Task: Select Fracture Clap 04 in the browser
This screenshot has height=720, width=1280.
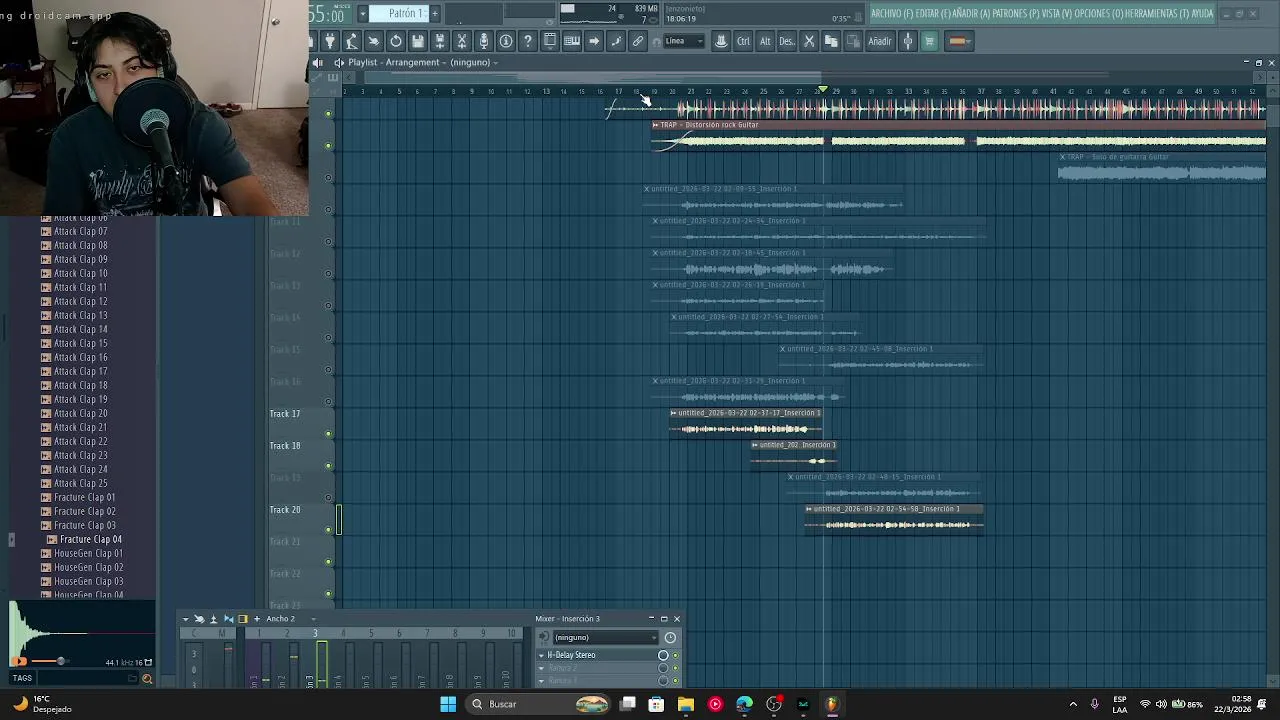Action: click(90, 539)
